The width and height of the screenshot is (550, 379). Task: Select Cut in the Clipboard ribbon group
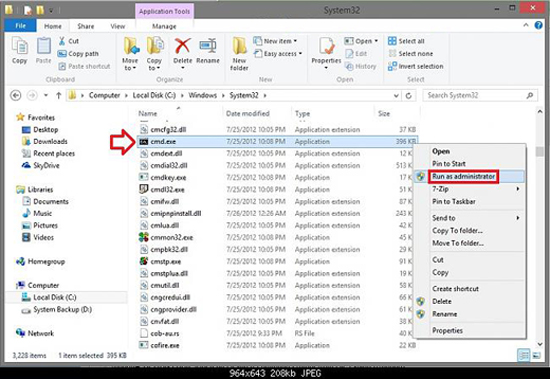[x=69, y=41]
